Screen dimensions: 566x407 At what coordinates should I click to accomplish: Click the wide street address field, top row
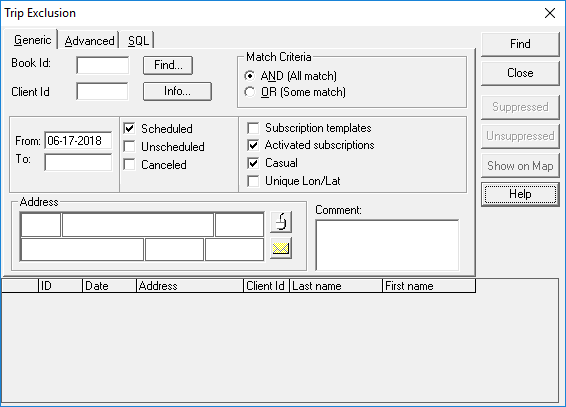(x=138, y=225)
